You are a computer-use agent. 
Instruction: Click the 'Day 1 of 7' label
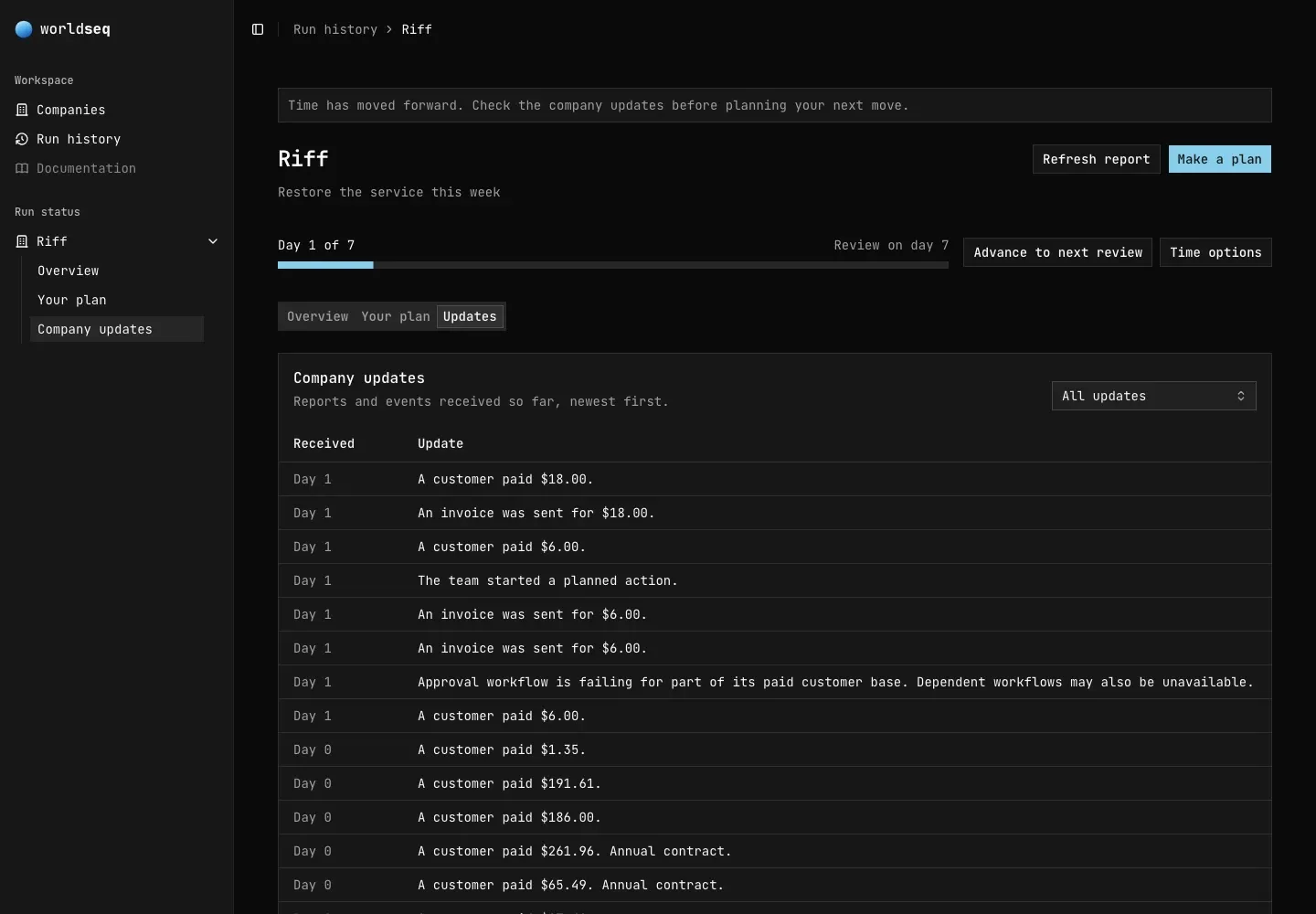(x=316, y=245)
